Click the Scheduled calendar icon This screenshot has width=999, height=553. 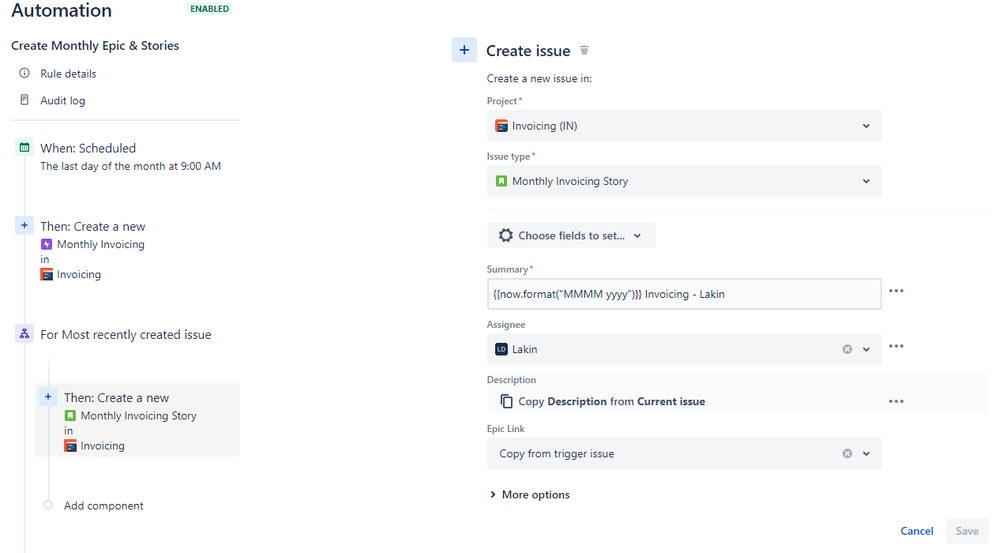(x=24, y=148)
